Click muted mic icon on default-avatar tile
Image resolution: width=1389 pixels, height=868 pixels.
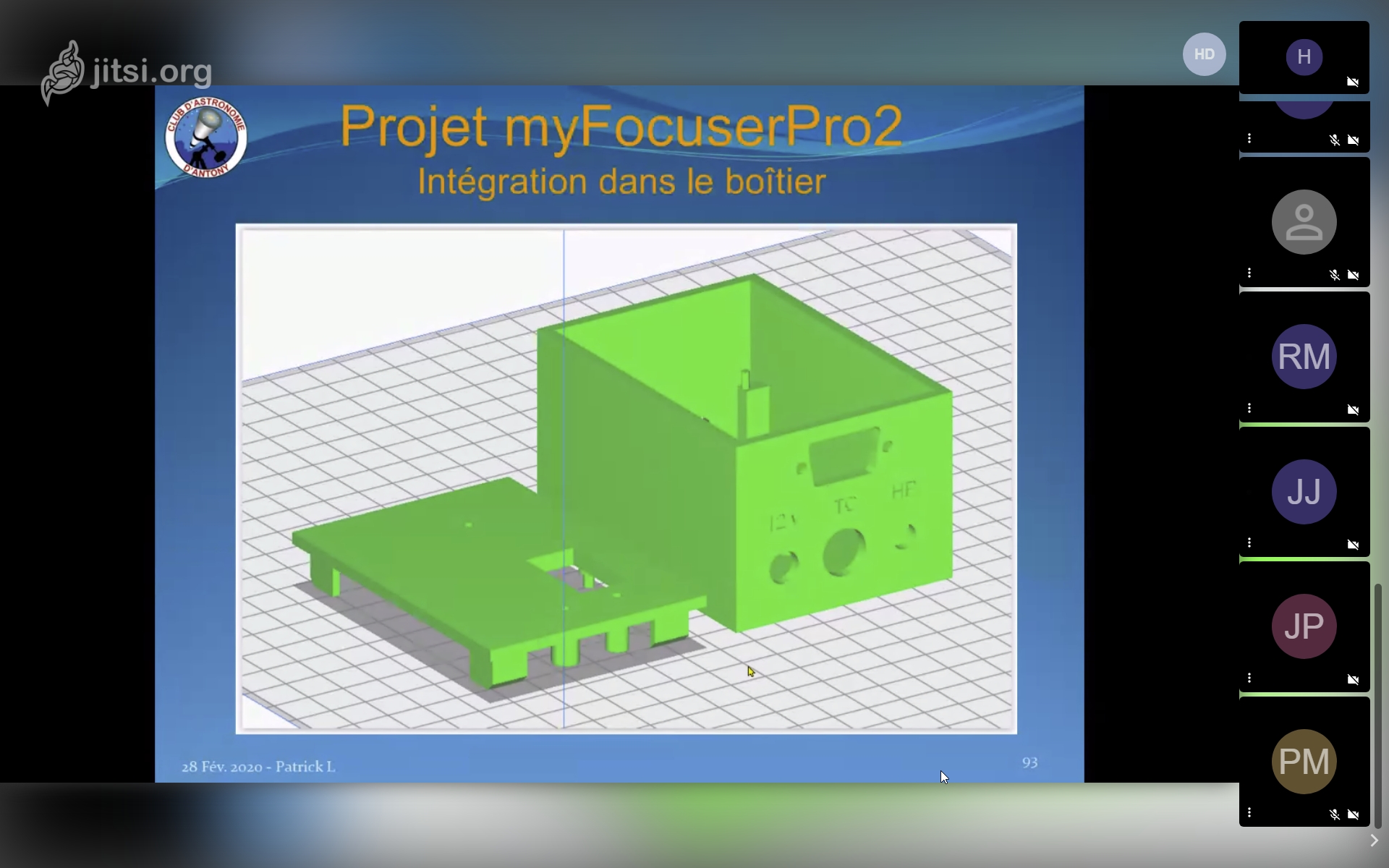(x=1335, y=275)
